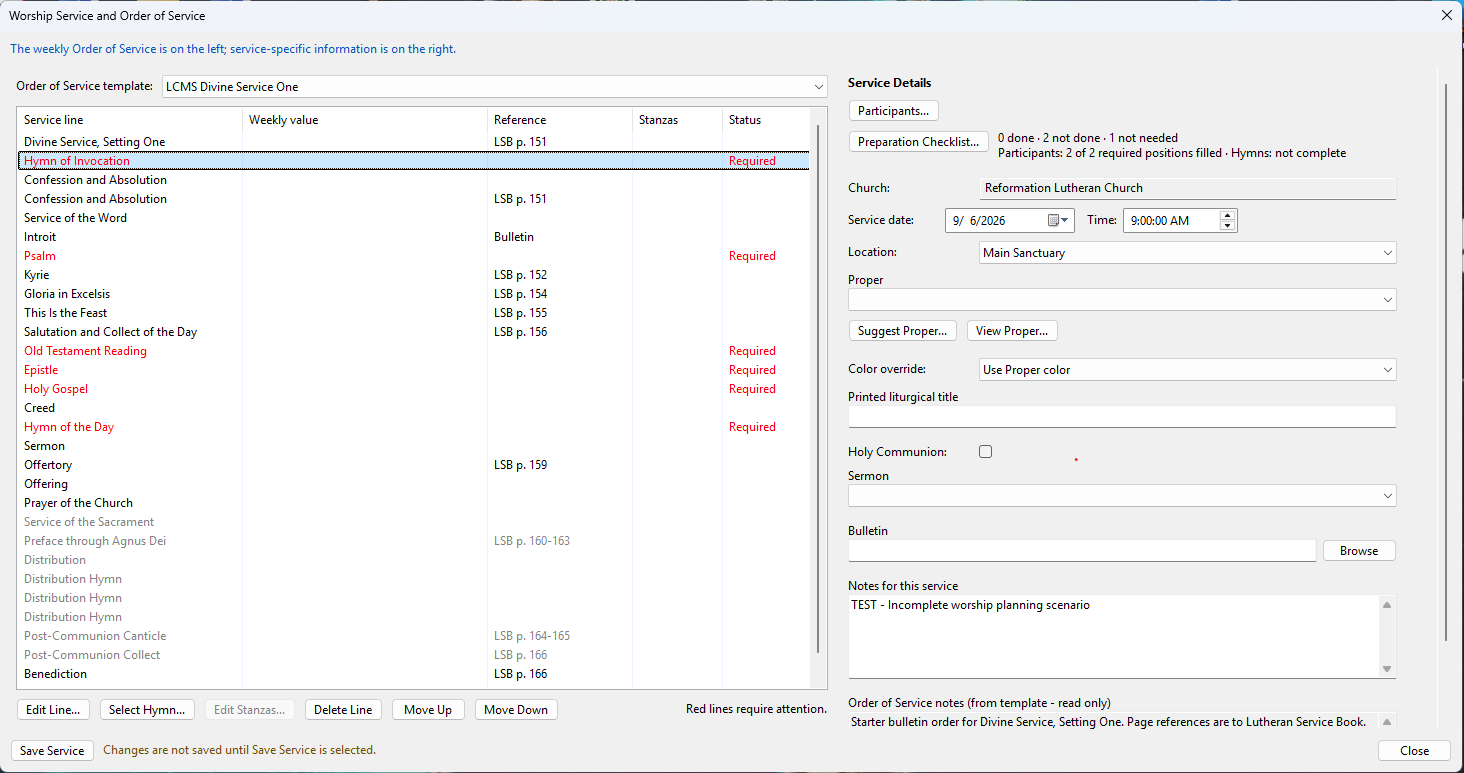
Task: Select the Hymn of the Day row
Action: [x=414, y=427]
